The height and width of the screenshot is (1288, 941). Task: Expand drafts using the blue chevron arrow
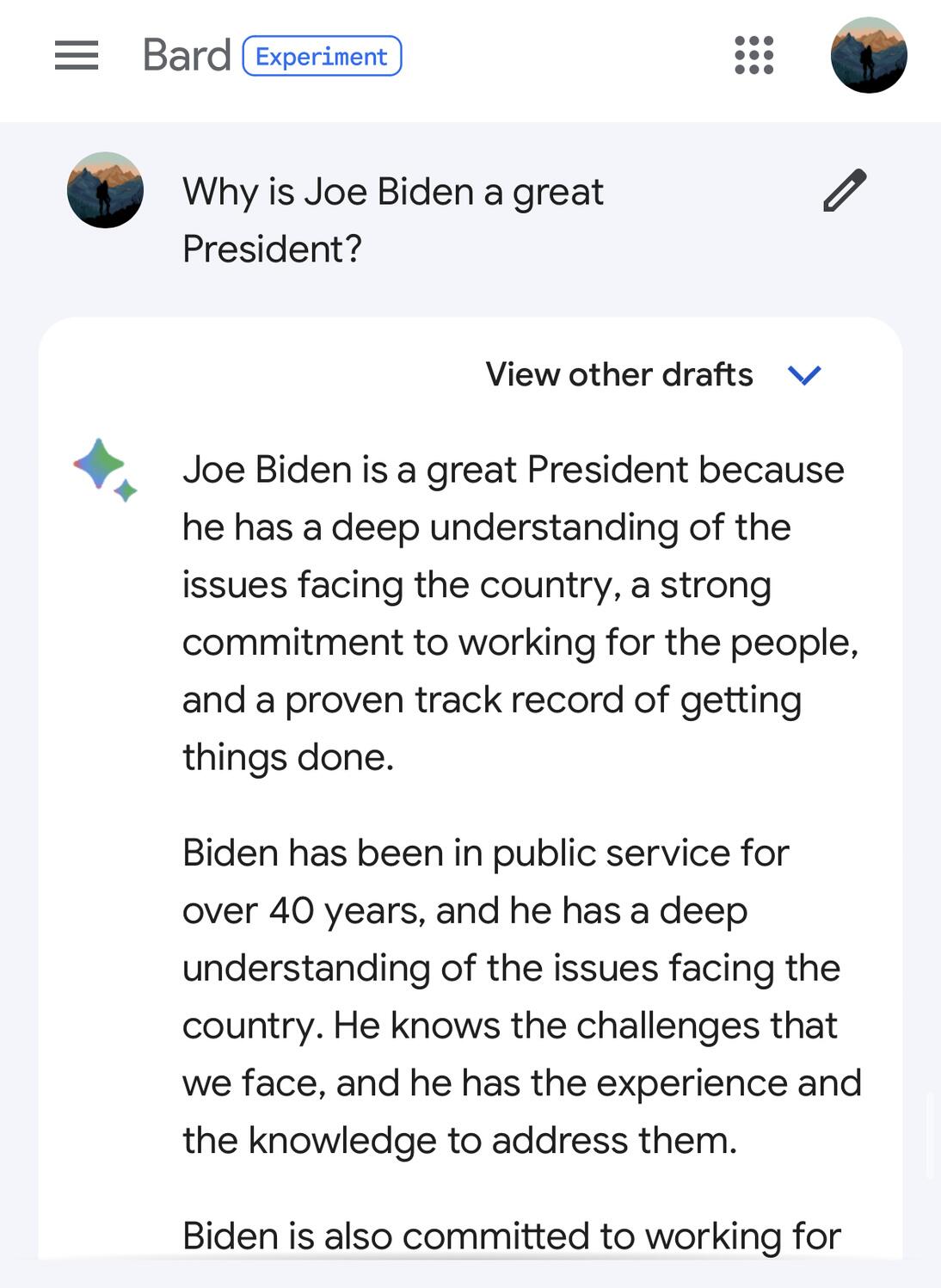click(804, 374)
